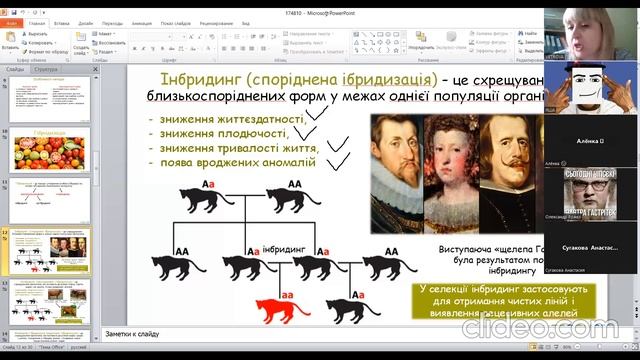
Task: Open the Вид ribbon tab
Action: [245, 24]
